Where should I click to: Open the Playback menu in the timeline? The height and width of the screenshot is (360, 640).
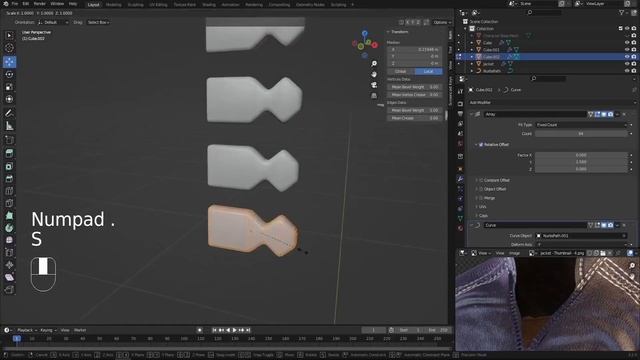tap(27, 330)
